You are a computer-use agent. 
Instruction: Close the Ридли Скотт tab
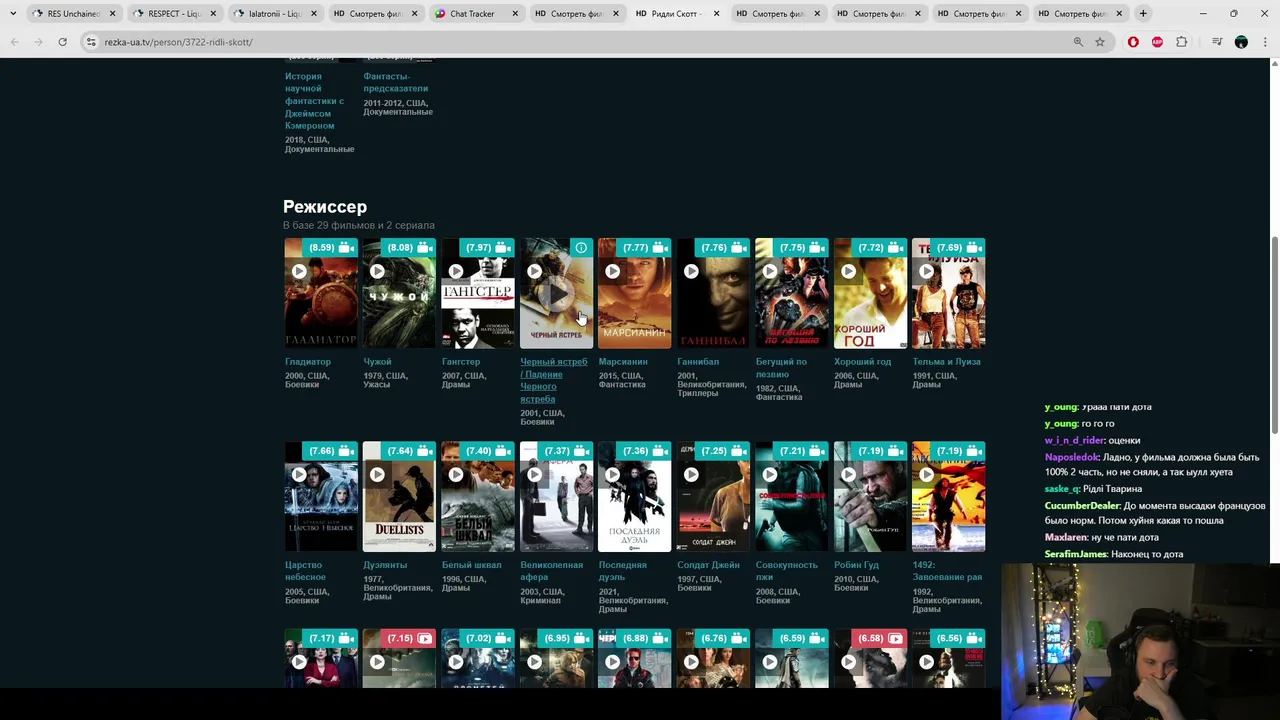(716, 14)
